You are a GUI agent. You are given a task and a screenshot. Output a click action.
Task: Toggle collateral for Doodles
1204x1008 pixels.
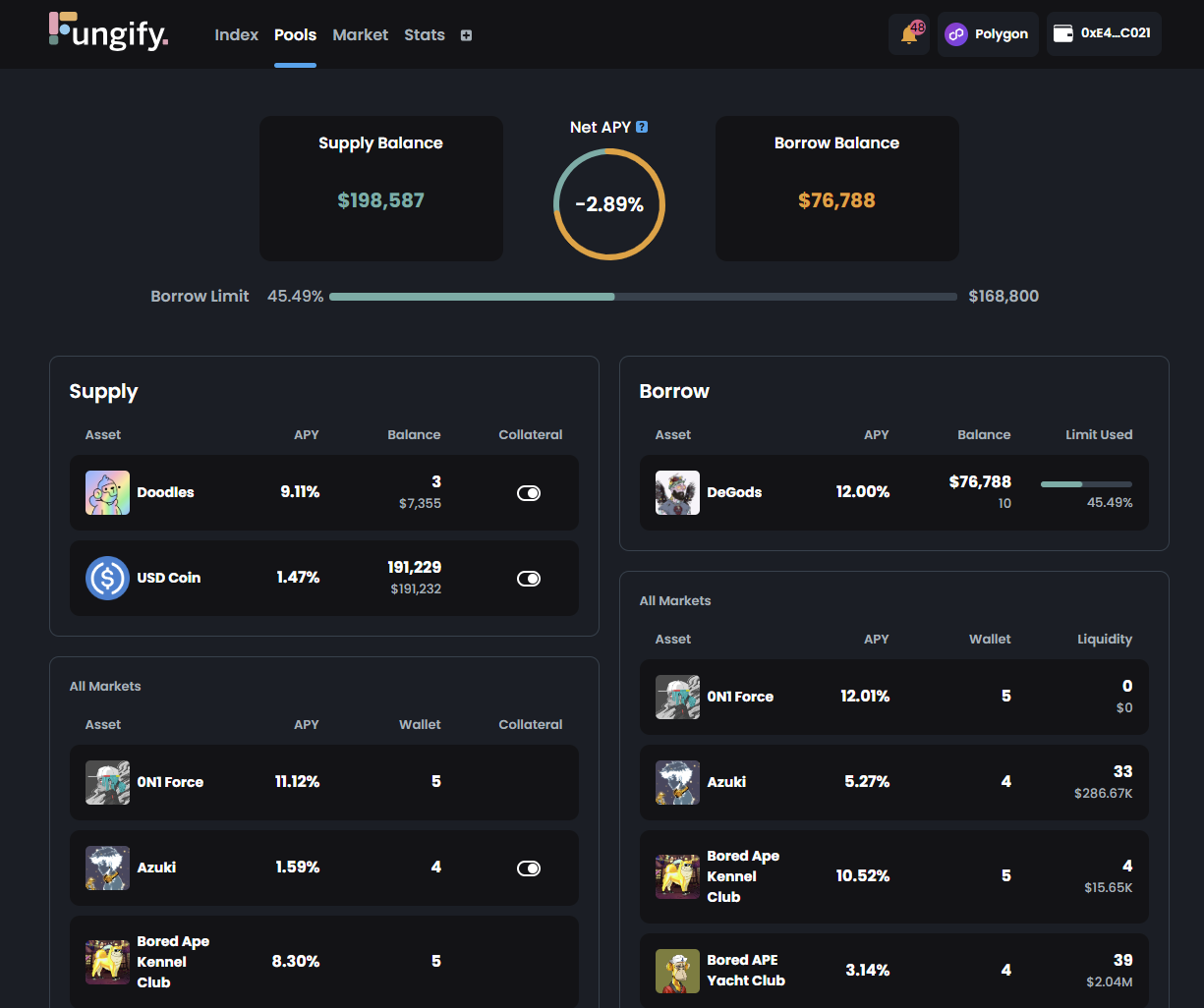(529, 492)
